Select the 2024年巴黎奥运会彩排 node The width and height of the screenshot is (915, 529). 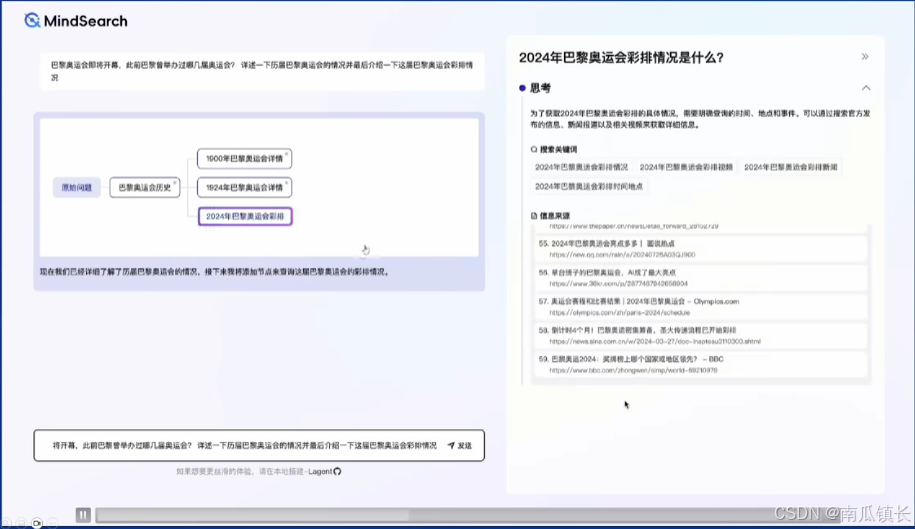click(245, 216)
